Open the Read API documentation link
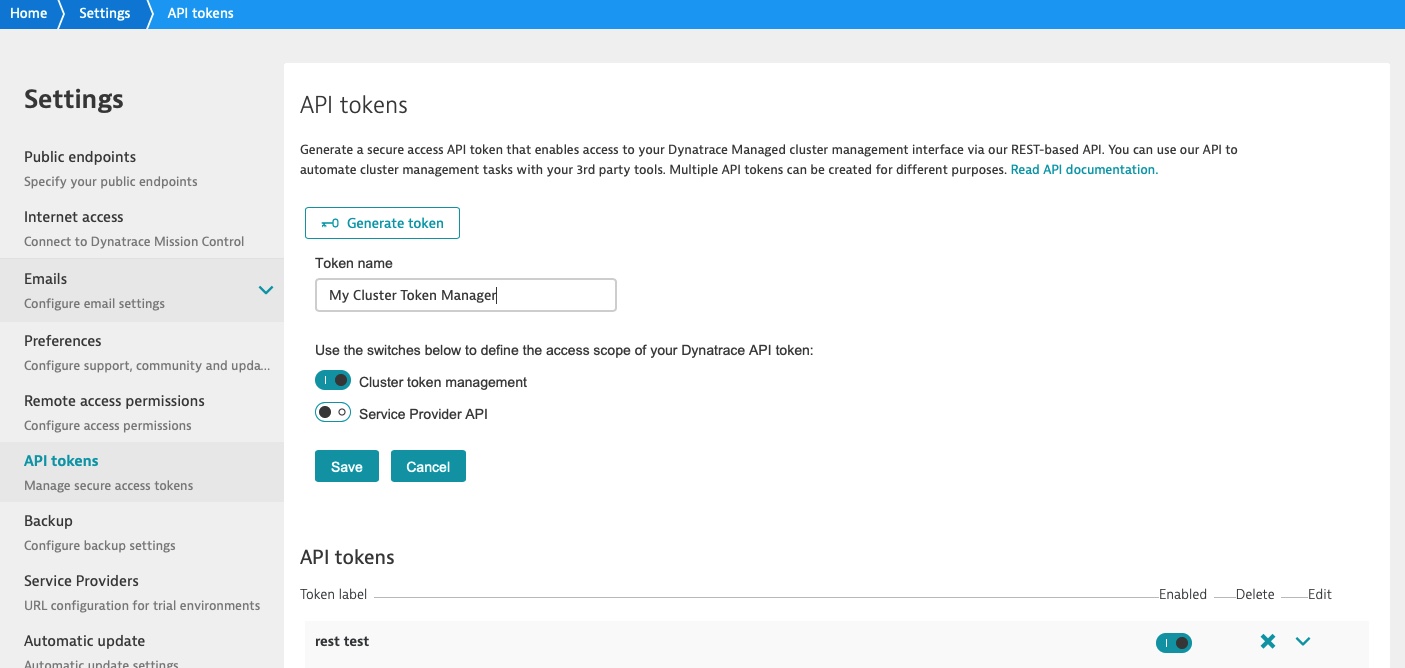The height and width of the screenshot is (668, 1405). pos(1084,170)
